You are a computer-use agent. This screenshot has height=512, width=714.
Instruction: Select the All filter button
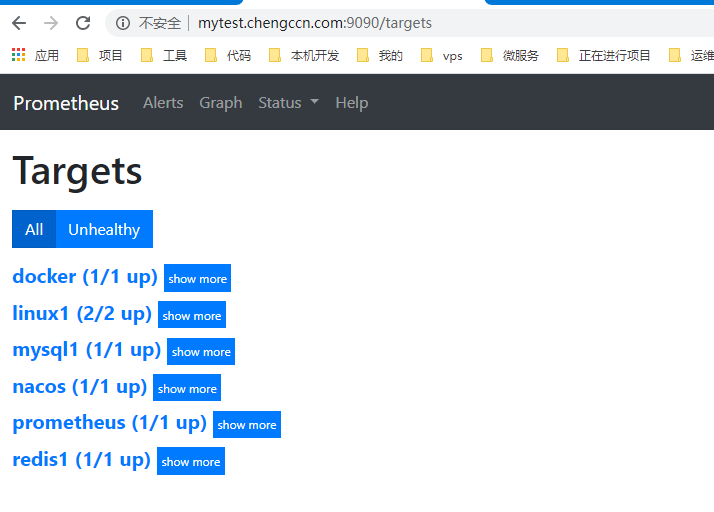34,229
